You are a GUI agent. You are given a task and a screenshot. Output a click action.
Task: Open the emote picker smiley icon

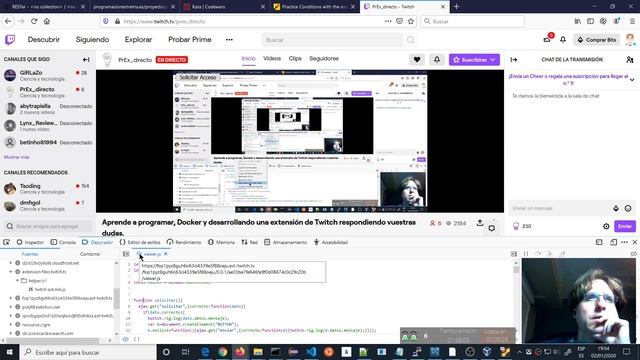[628, 209]
